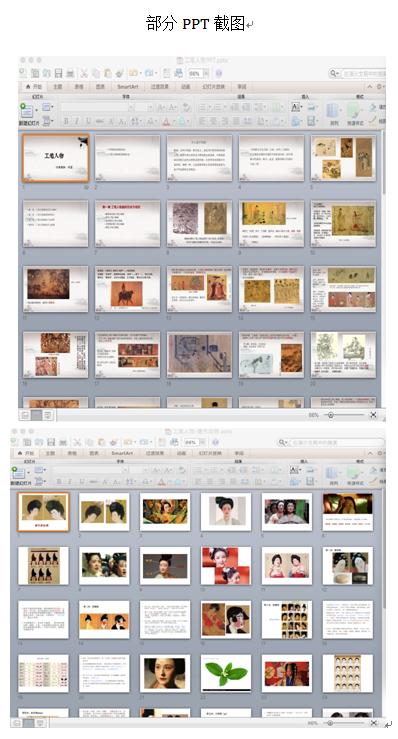Click the Save floppy icon in top window
The width and height of the screenshot is (398, 739).
(58, 73)
